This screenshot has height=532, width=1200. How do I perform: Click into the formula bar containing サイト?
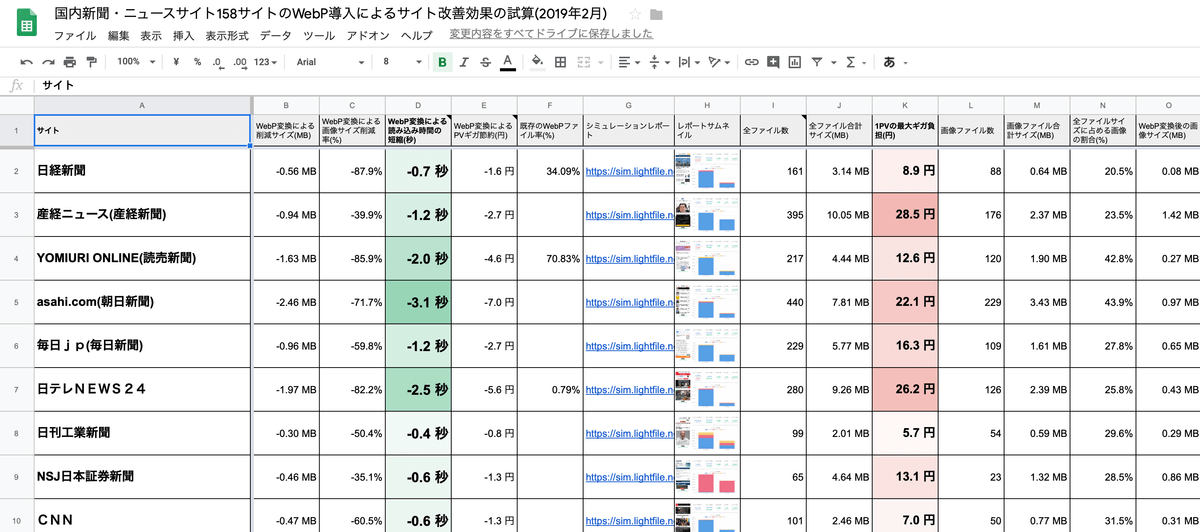(617, 86)
